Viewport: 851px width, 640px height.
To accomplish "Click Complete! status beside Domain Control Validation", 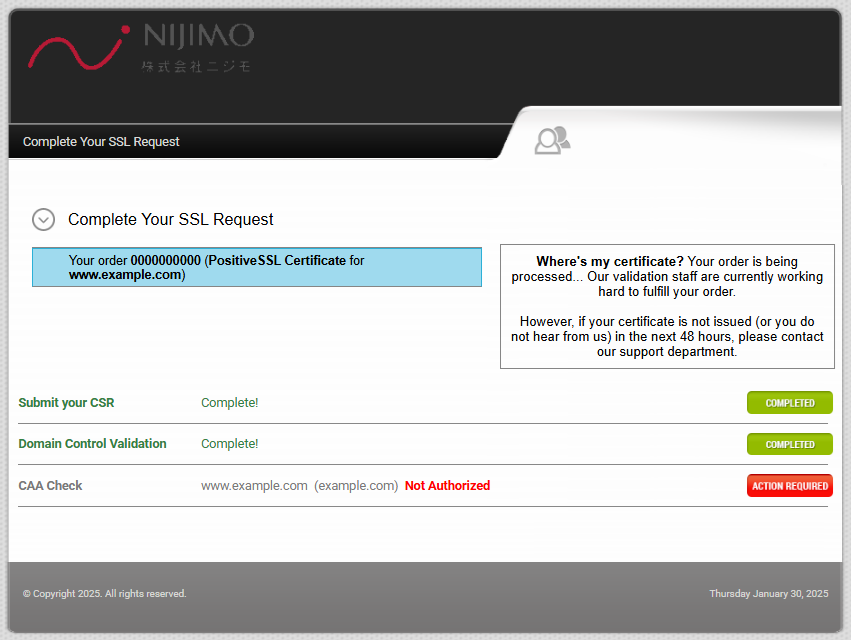I will [x=229, y=444].
